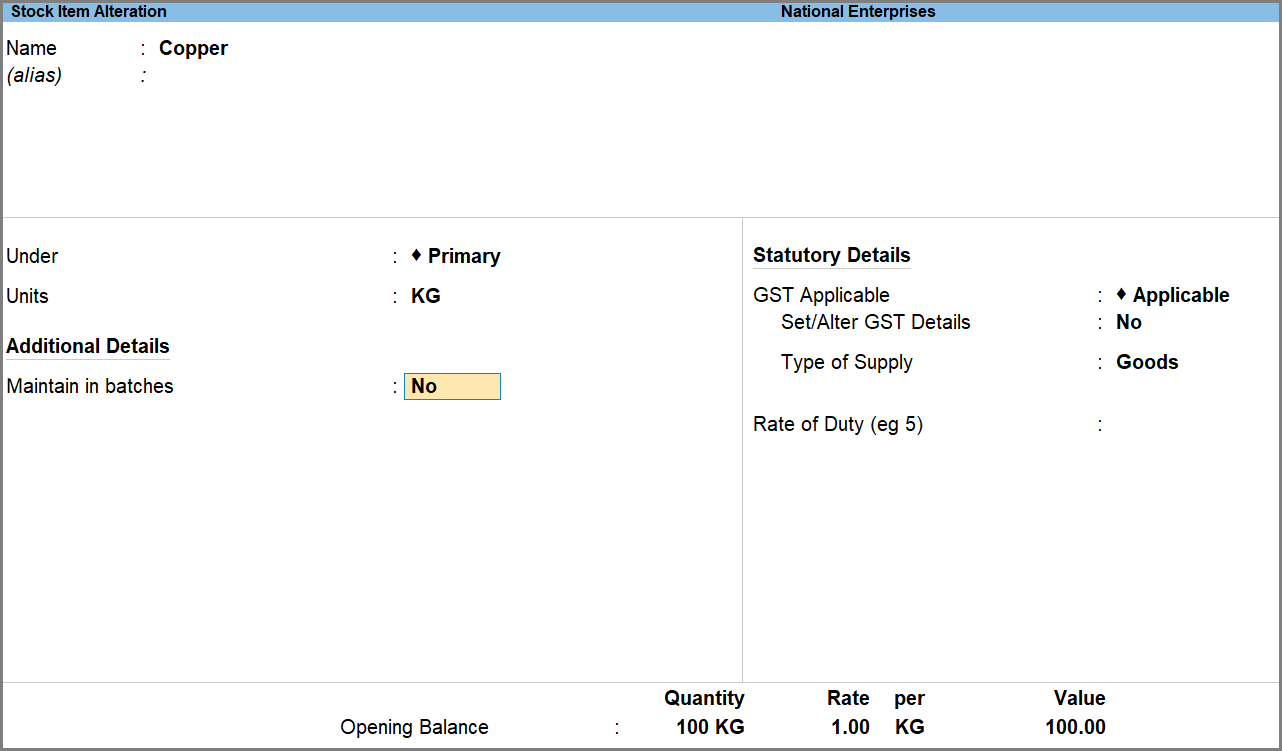Viewport: 1282px width, 751px height.
Task: Click the Rate column header
Action: (x=848, y=698)
